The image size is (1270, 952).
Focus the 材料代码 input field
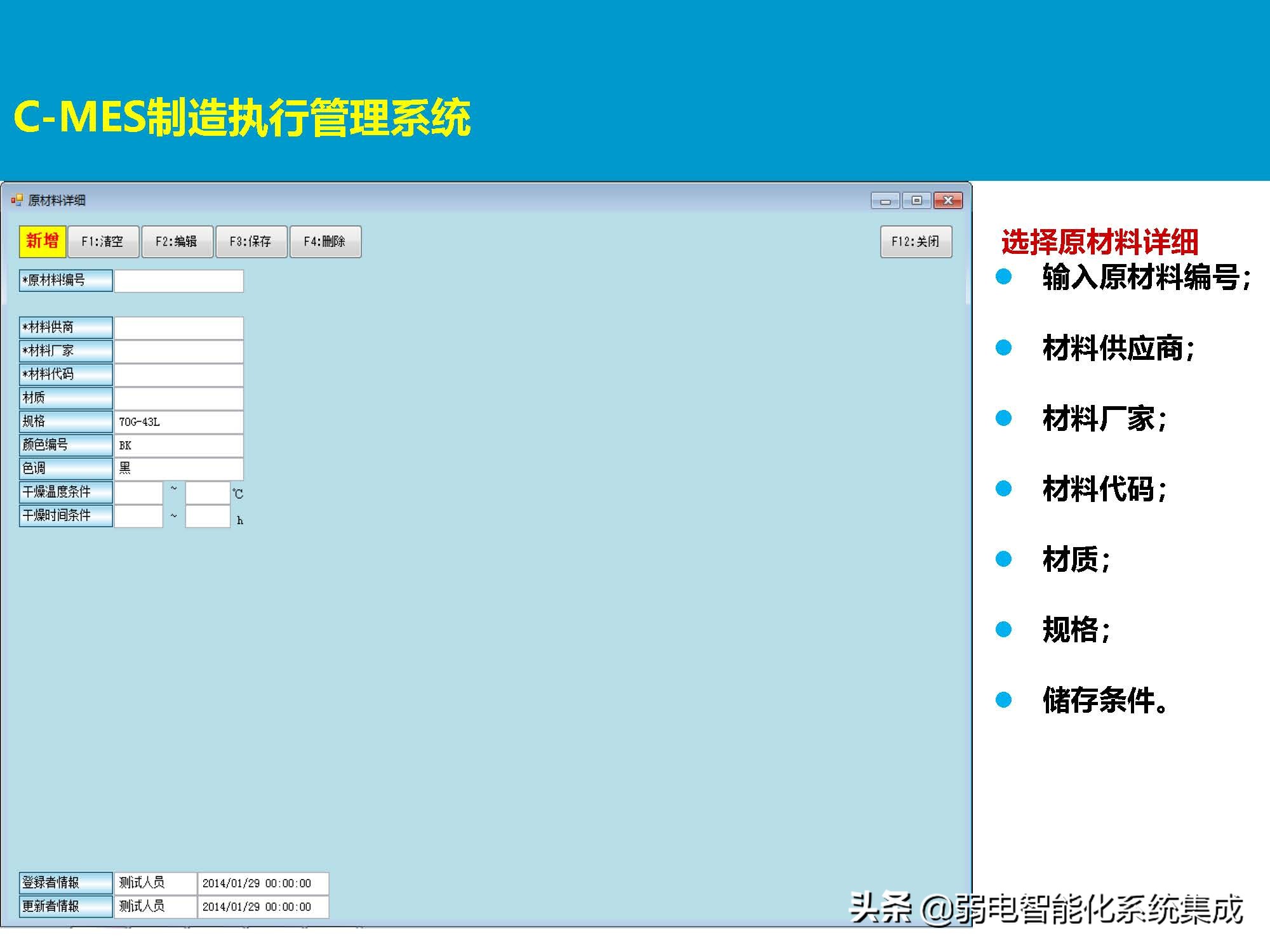click(x=179, y=375)
